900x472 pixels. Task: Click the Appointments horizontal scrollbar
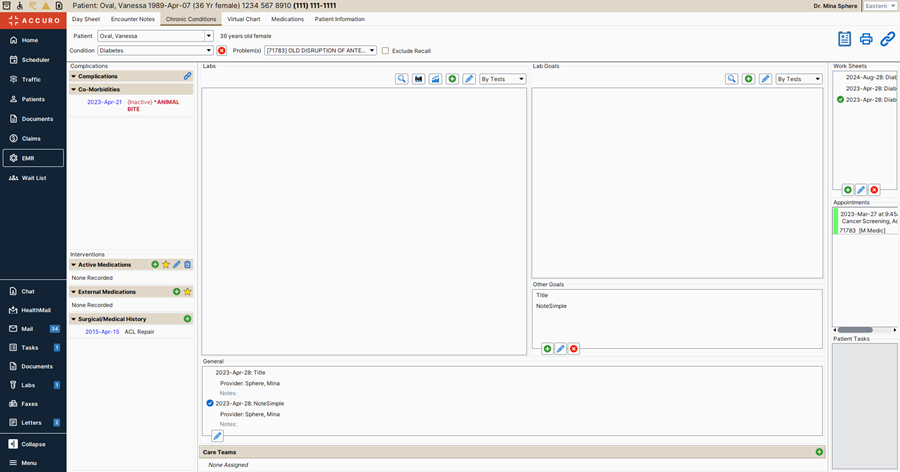[855, 329]
